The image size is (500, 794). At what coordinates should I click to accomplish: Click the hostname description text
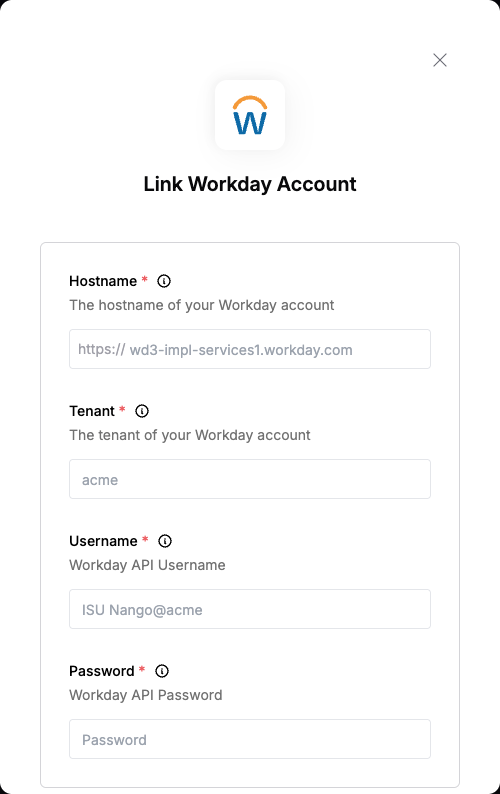[202, 305]
